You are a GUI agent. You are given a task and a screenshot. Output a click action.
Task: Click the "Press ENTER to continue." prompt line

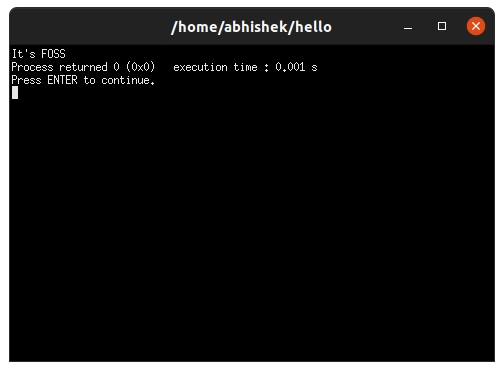[83, 80]
